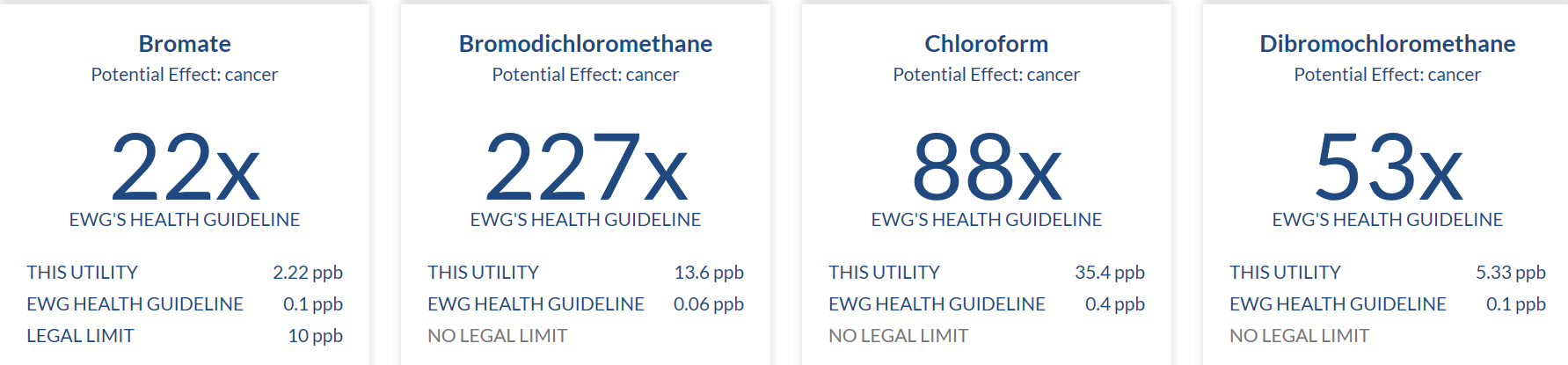
Task: Click THIS UTILITY label in Bromodichloromethane card
Action: click(483, 273)
